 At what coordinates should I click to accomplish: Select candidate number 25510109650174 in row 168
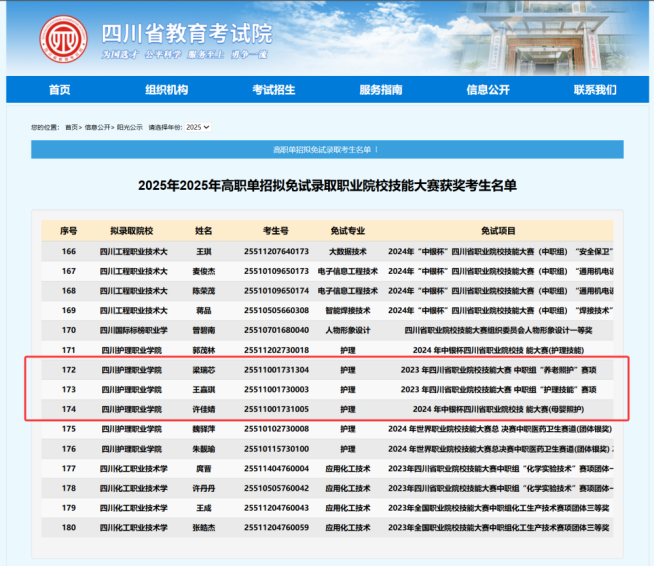tap(276, 291)
